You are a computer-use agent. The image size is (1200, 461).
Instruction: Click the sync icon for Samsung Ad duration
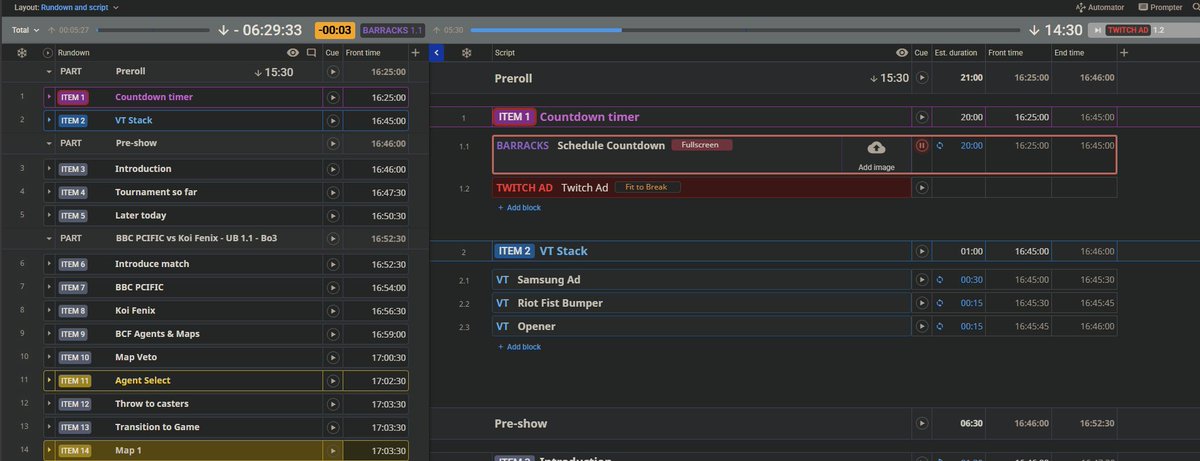940,280
